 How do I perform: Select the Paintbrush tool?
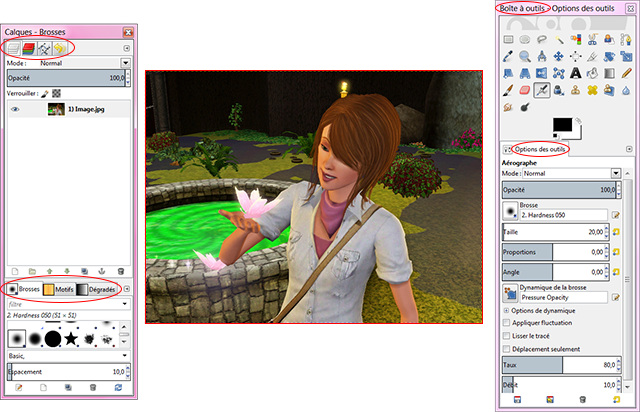coord(508,90)
